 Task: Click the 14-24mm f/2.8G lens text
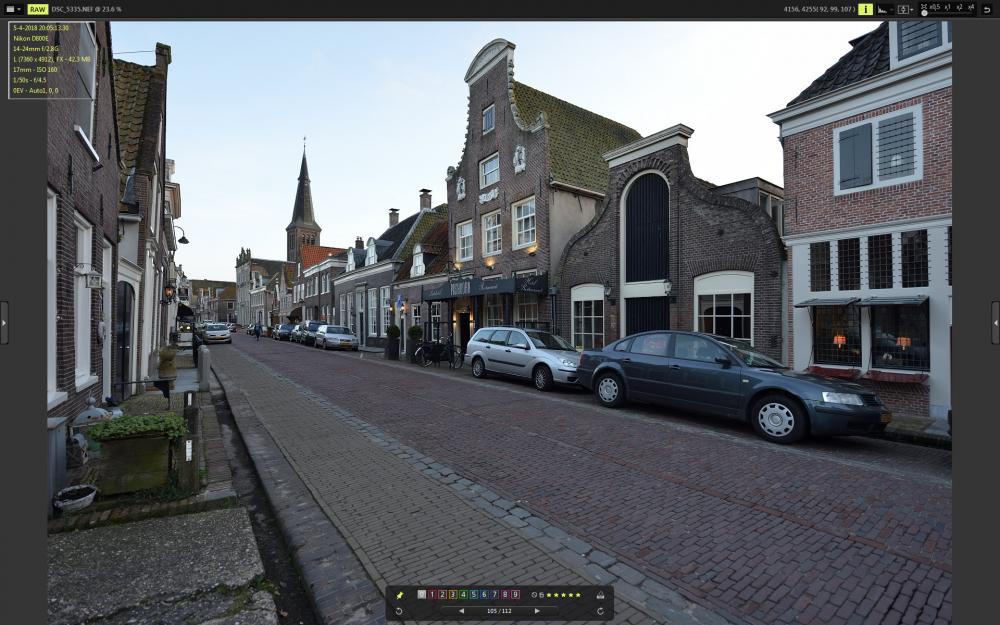tap(36, 48)
